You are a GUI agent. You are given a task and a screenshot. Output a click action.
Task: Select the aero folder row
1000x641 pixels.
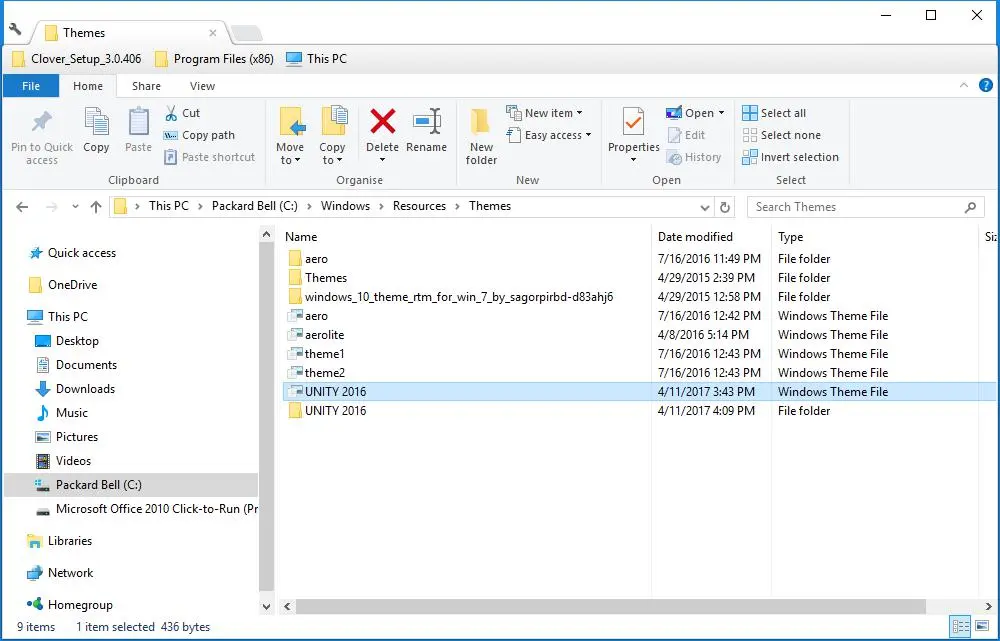pos(638,259)
